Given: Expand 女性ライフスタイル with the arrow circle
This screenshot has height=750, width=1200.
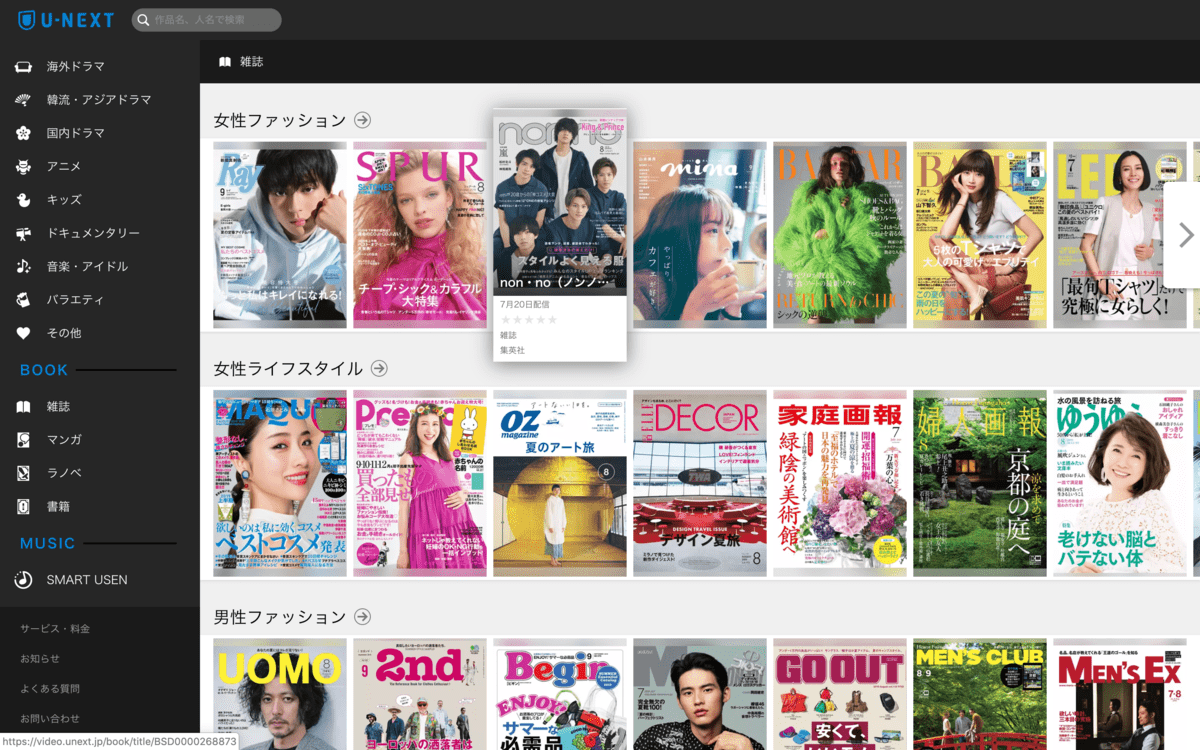Looking at the screenshot, I should tap(378, 368).
